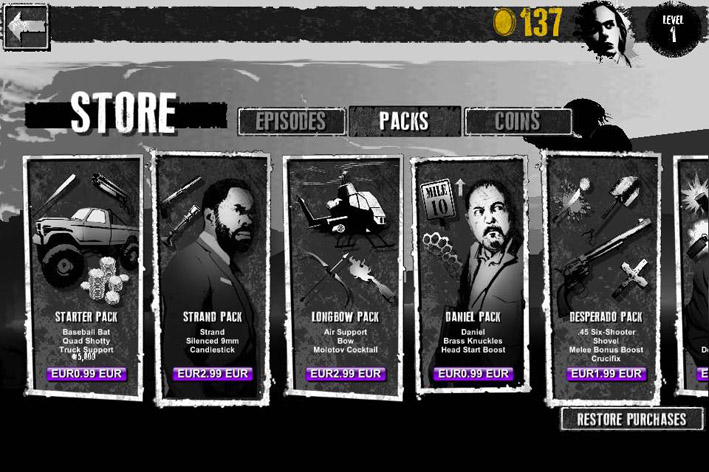Tap the gold coin balance icon

pos(505,22)
